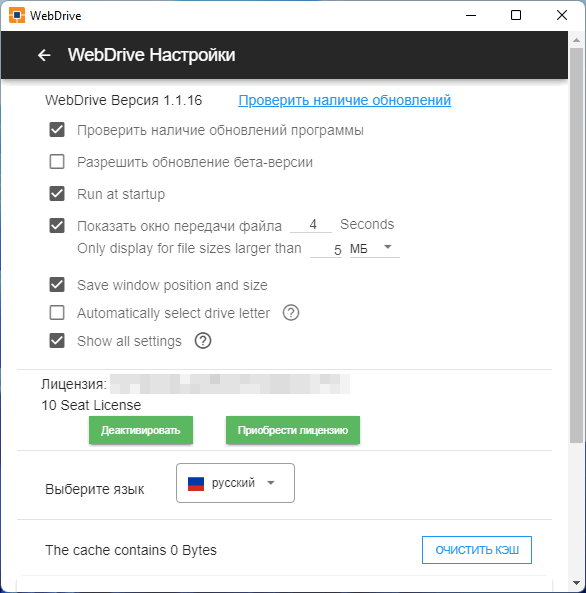The height and width of the screenshot is (593, 586).
Task: Enable Automatically select drive letter
Action: [57, 313]
